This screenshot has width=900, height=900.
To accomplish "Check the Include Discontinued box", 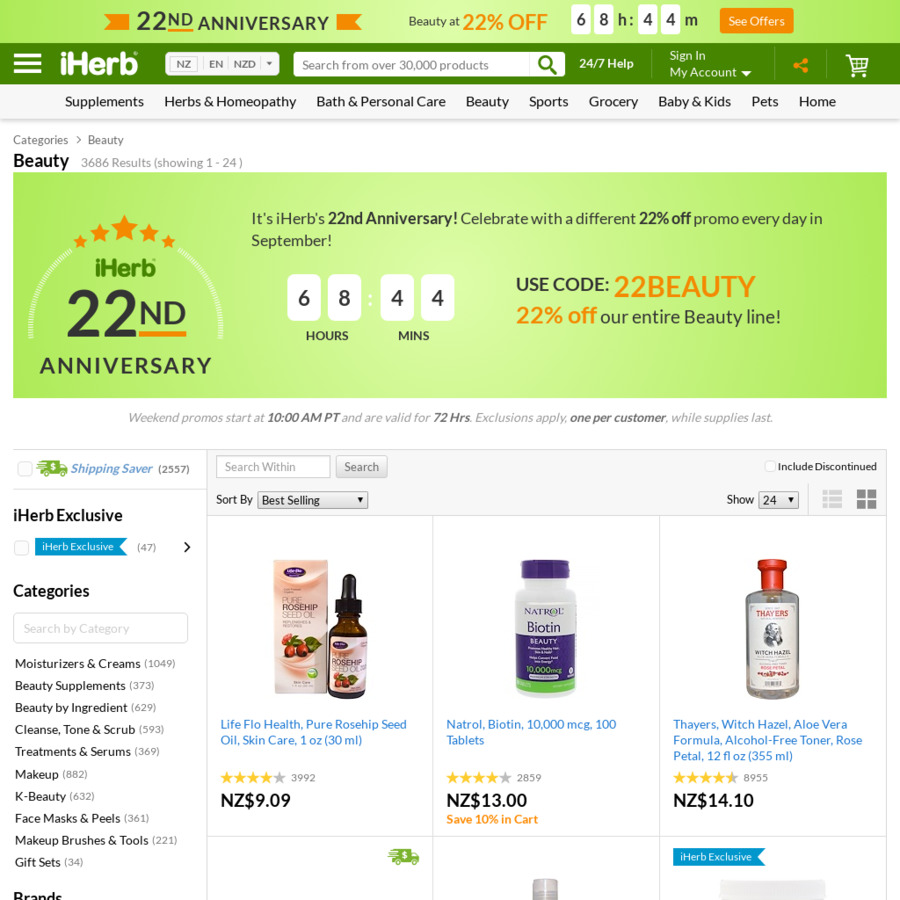I will tap(770, 466).
